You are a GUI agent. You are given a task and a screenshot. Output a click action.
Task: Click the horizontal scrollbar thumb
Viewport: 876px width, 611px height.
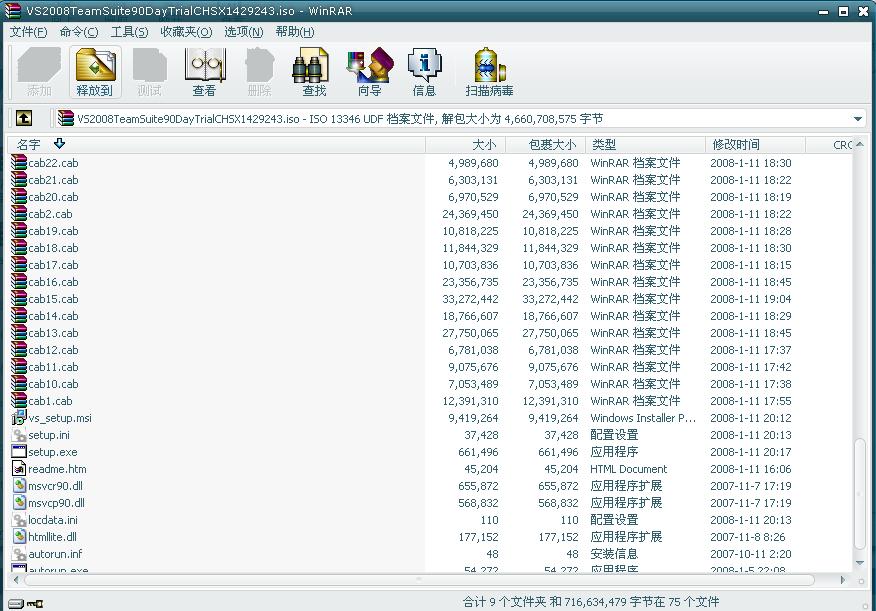419,580
